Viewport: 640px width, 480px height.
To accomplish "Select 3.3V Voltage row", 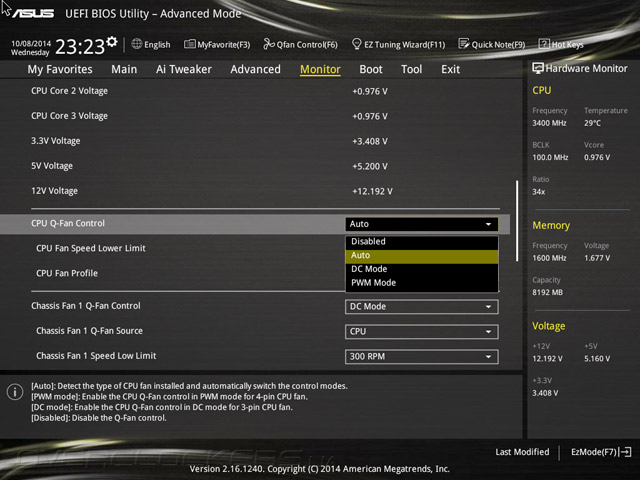I will click(x=255, y=141).
